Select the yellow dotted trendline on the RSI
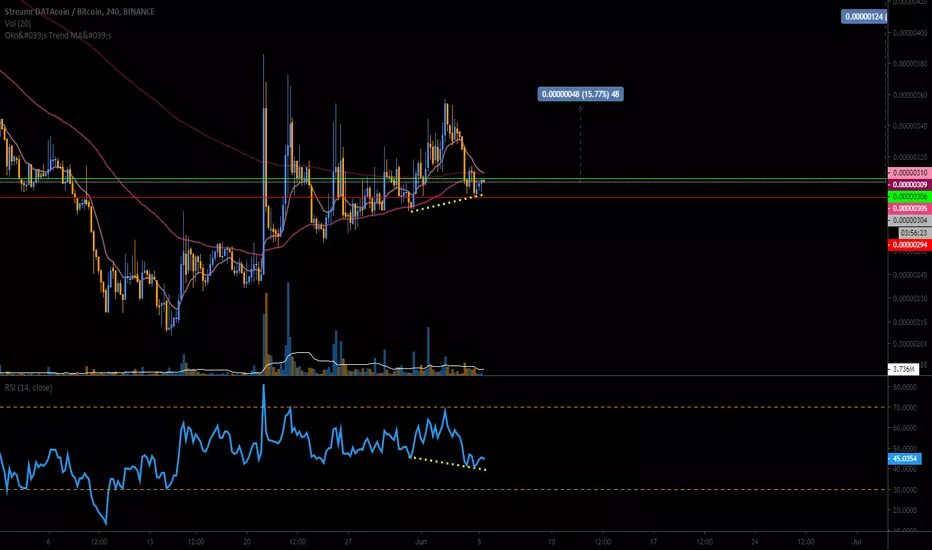This screenshot has width=932, height=550. [x=448, y=463]
